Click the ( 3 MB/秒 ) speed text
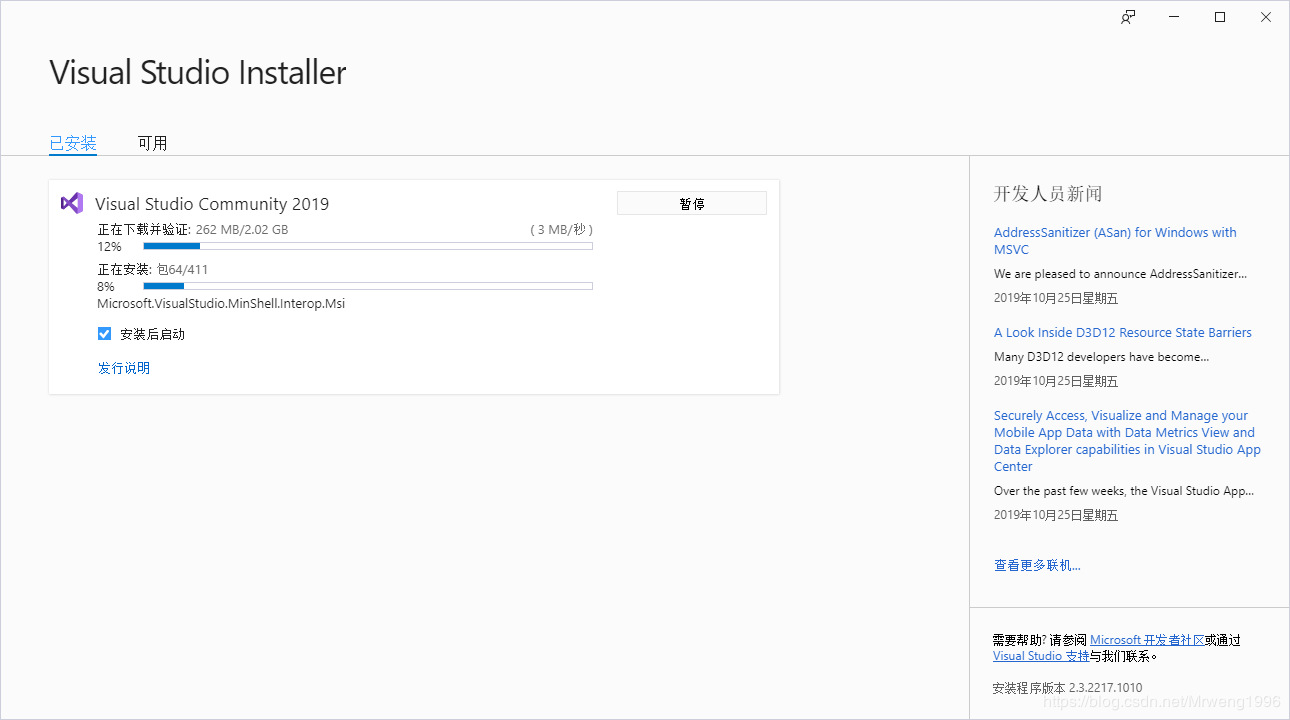 coord(561,229)
